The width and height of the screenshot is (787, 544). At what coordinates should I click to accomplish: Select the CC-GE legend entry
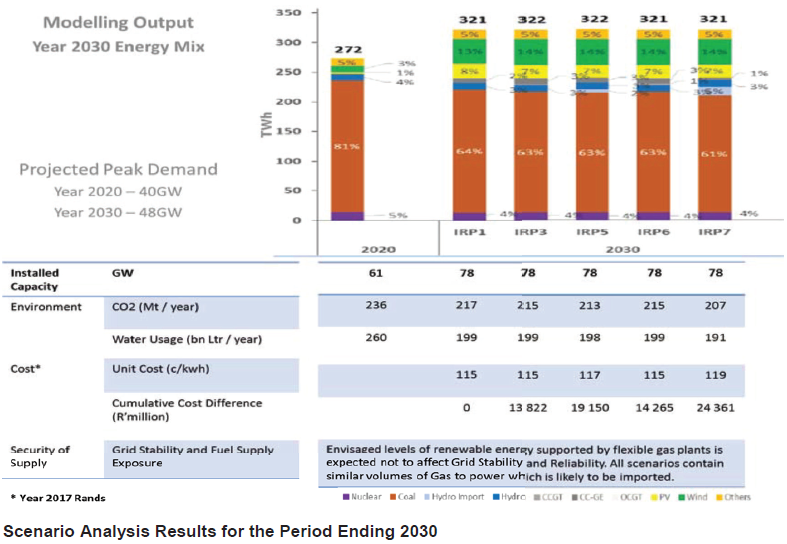tap(588, 497)
